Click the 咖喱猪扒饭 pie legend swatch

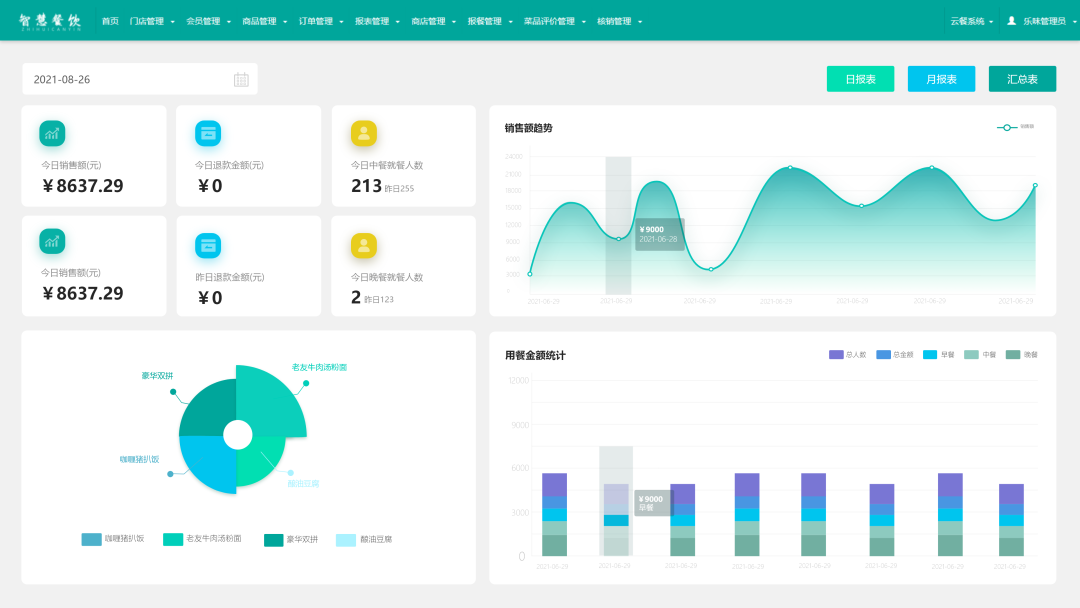tap(92, 539)
